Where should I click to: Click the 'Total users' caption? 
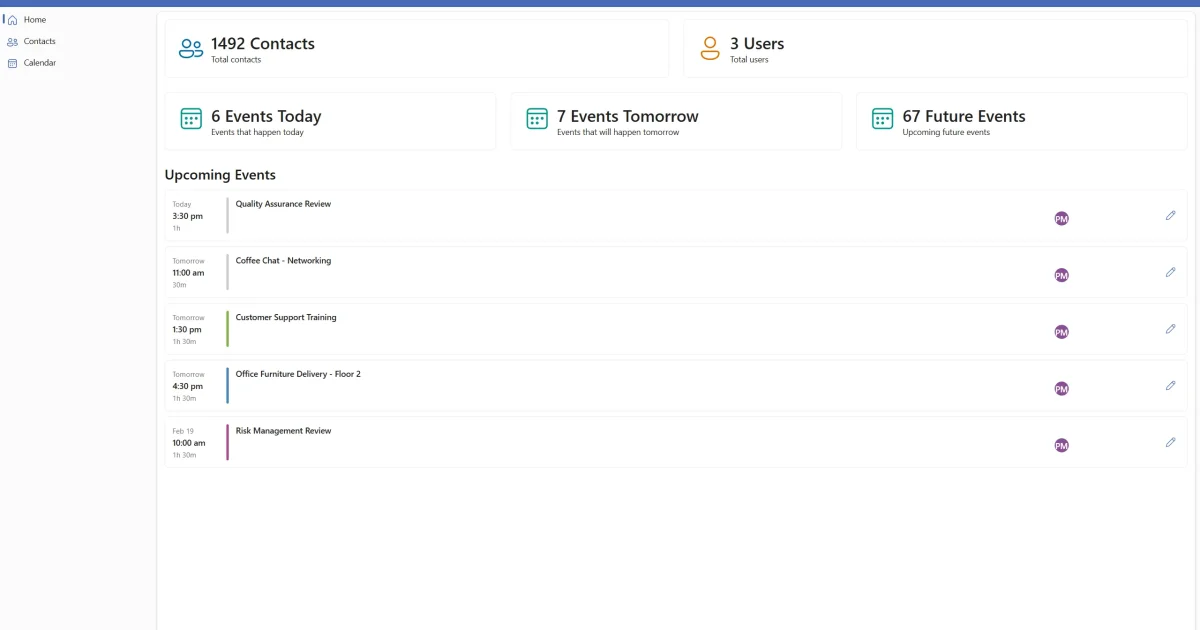point(749,60)
